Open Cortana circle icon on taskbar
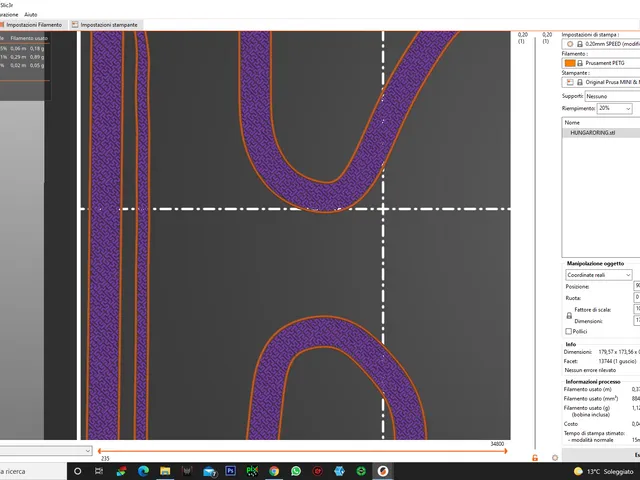This screenshot has height=480, width=640. pos(77,471)
